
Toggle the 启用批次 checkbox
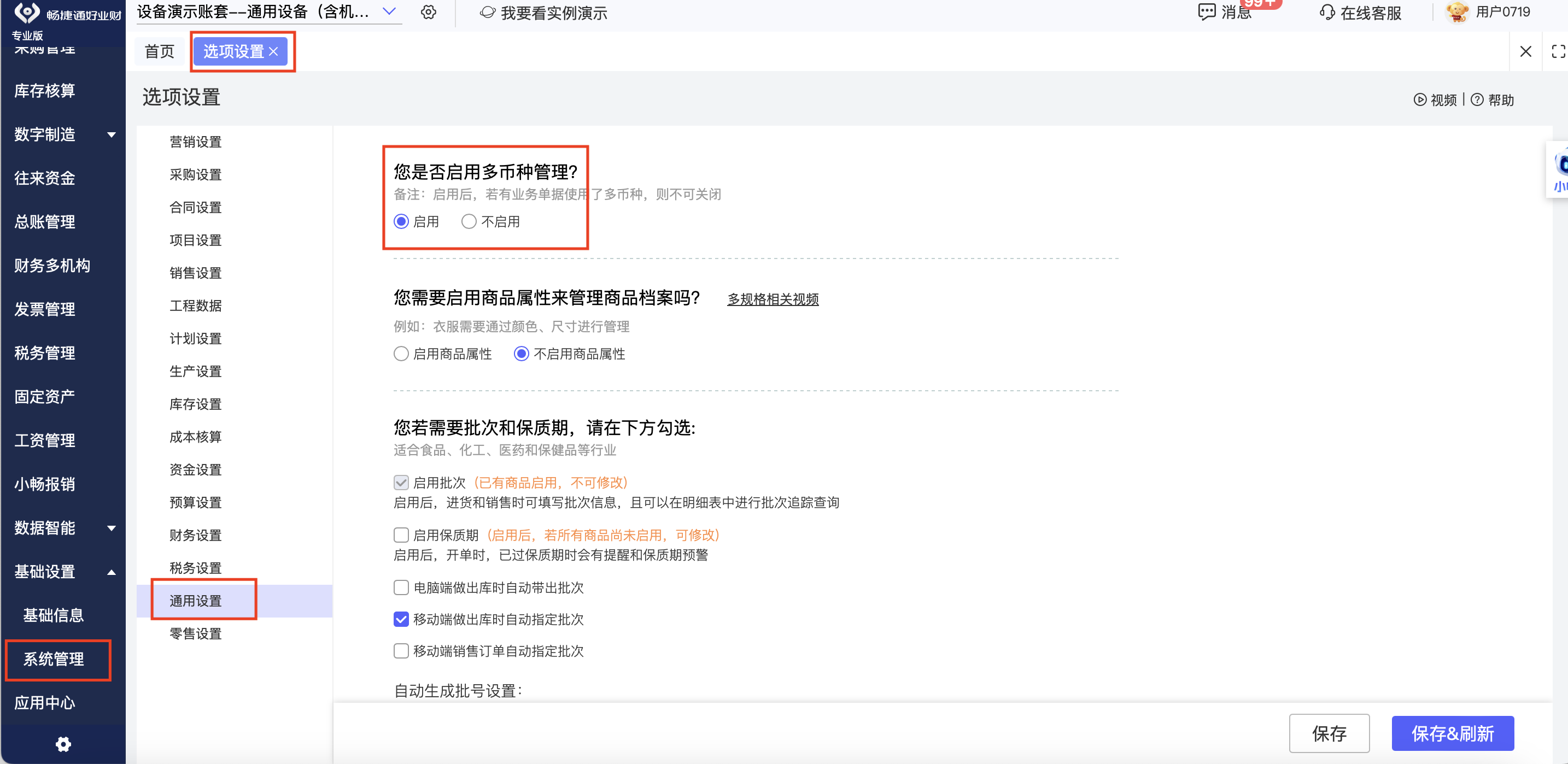coord(401,483)
